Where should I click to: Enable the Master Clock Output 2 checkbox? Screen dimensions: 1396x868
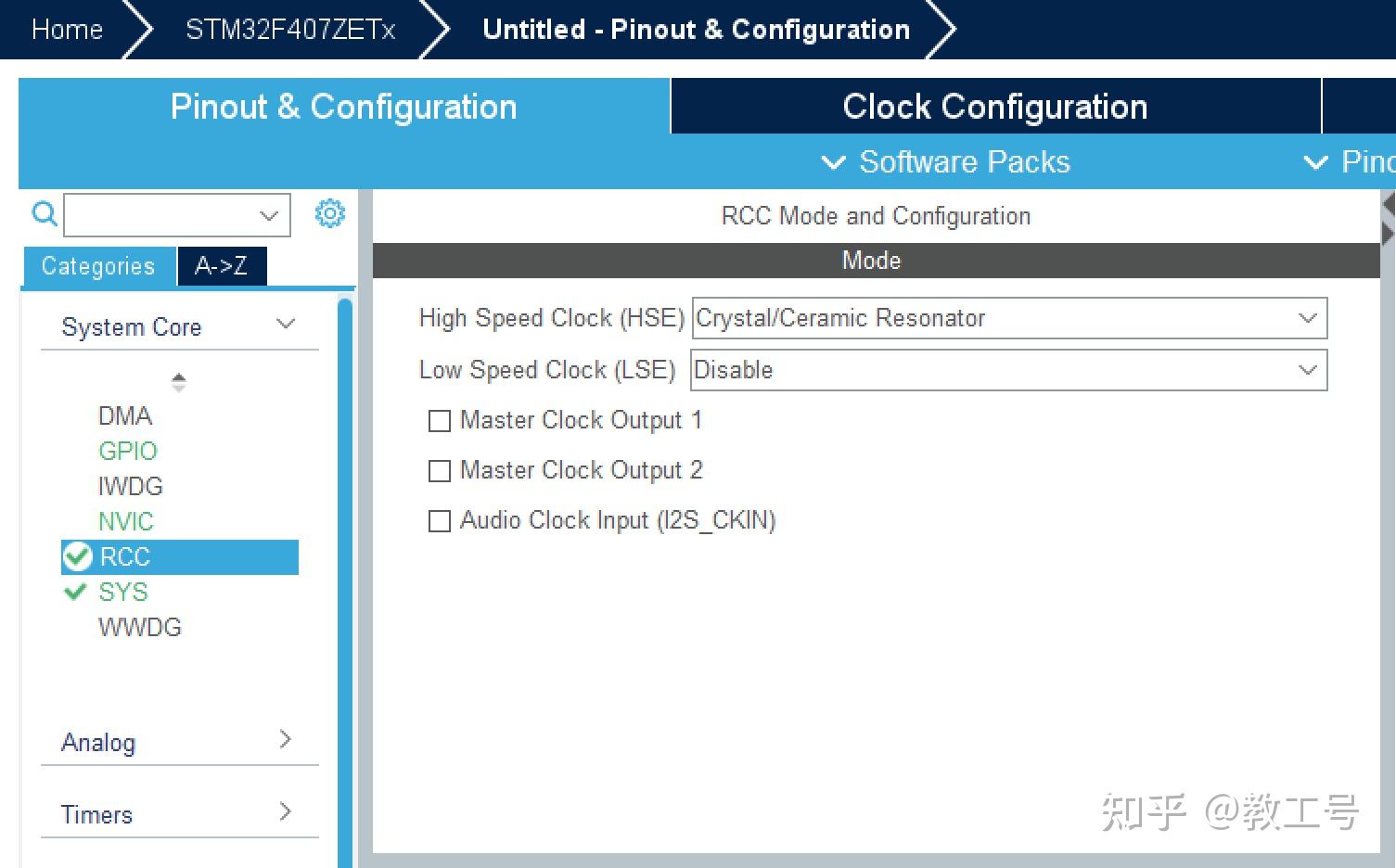439,471
